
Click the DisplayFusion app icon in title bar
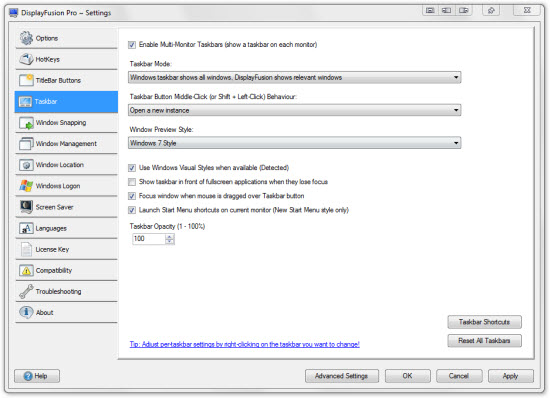(13, 13)
